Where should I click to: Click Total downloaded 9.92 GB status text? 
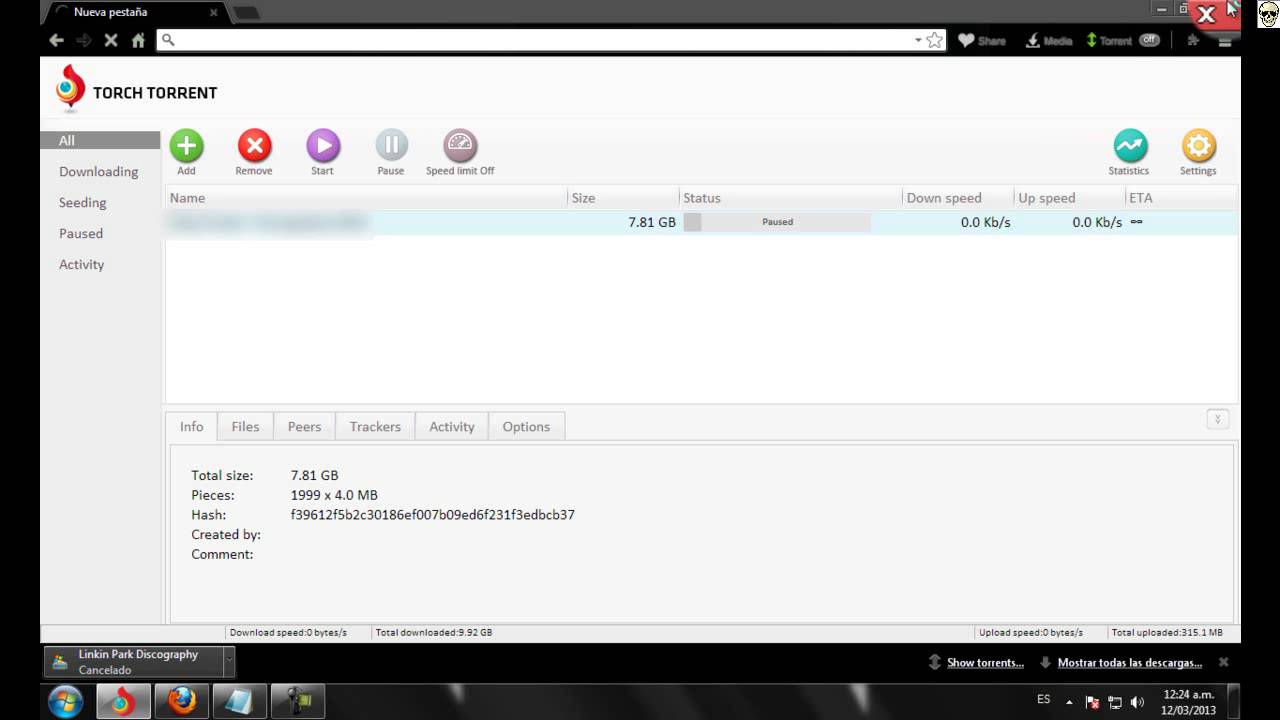coord(434,632)
